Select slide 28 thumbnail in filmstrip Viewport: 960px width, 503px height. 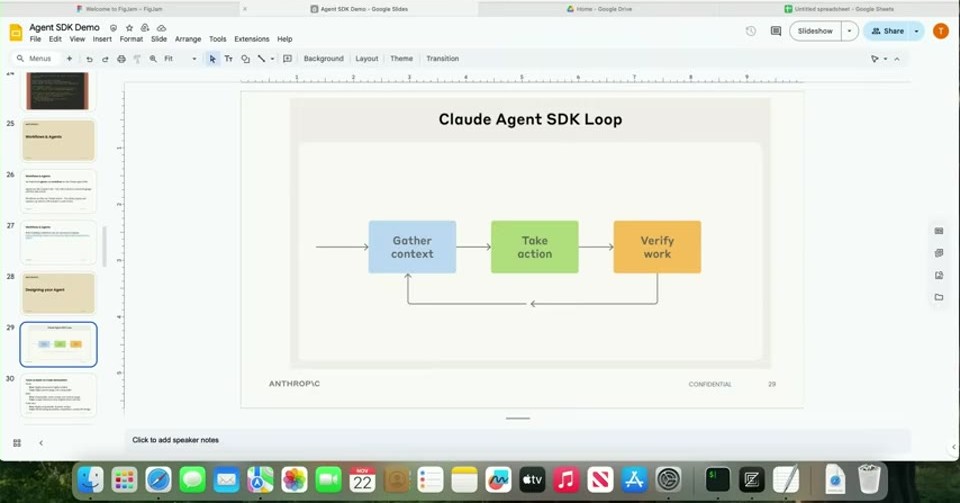click(59, 293)
